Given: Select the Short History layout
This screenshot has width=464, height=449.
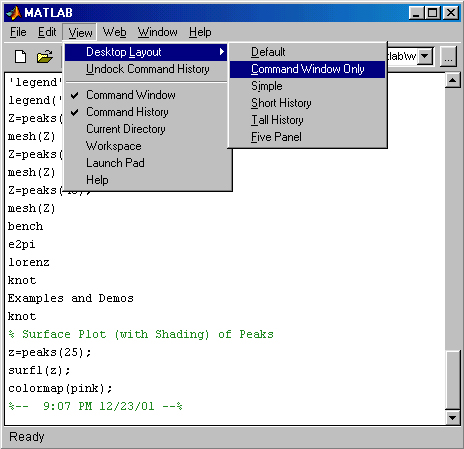Looking at the screenshot, I should point(307,103).
